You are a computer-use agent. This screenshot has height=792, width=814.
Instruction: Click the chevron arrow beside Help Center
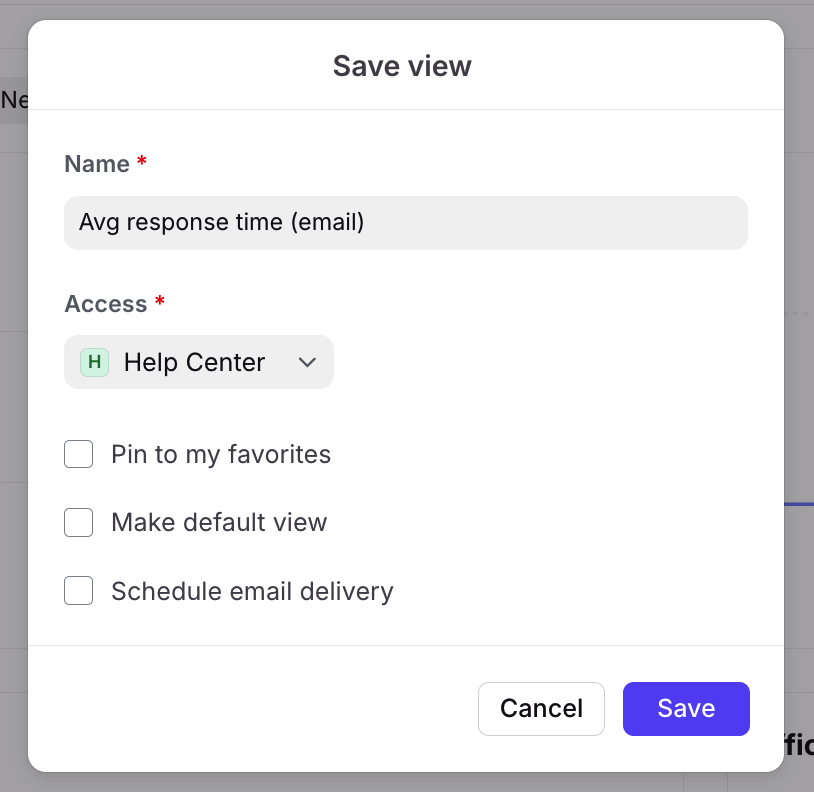click(307, 362)
